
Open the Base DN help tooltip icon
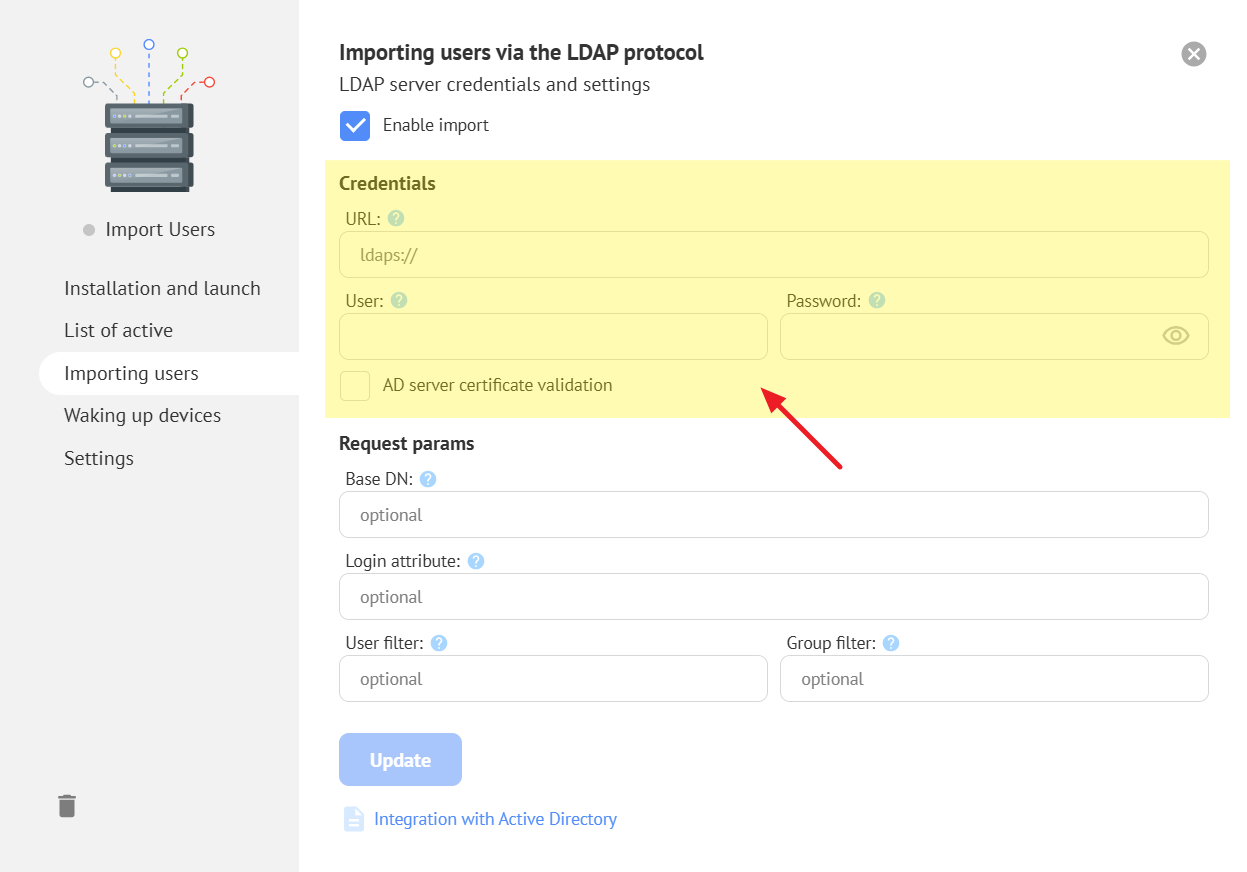click(x=428, y=479)
